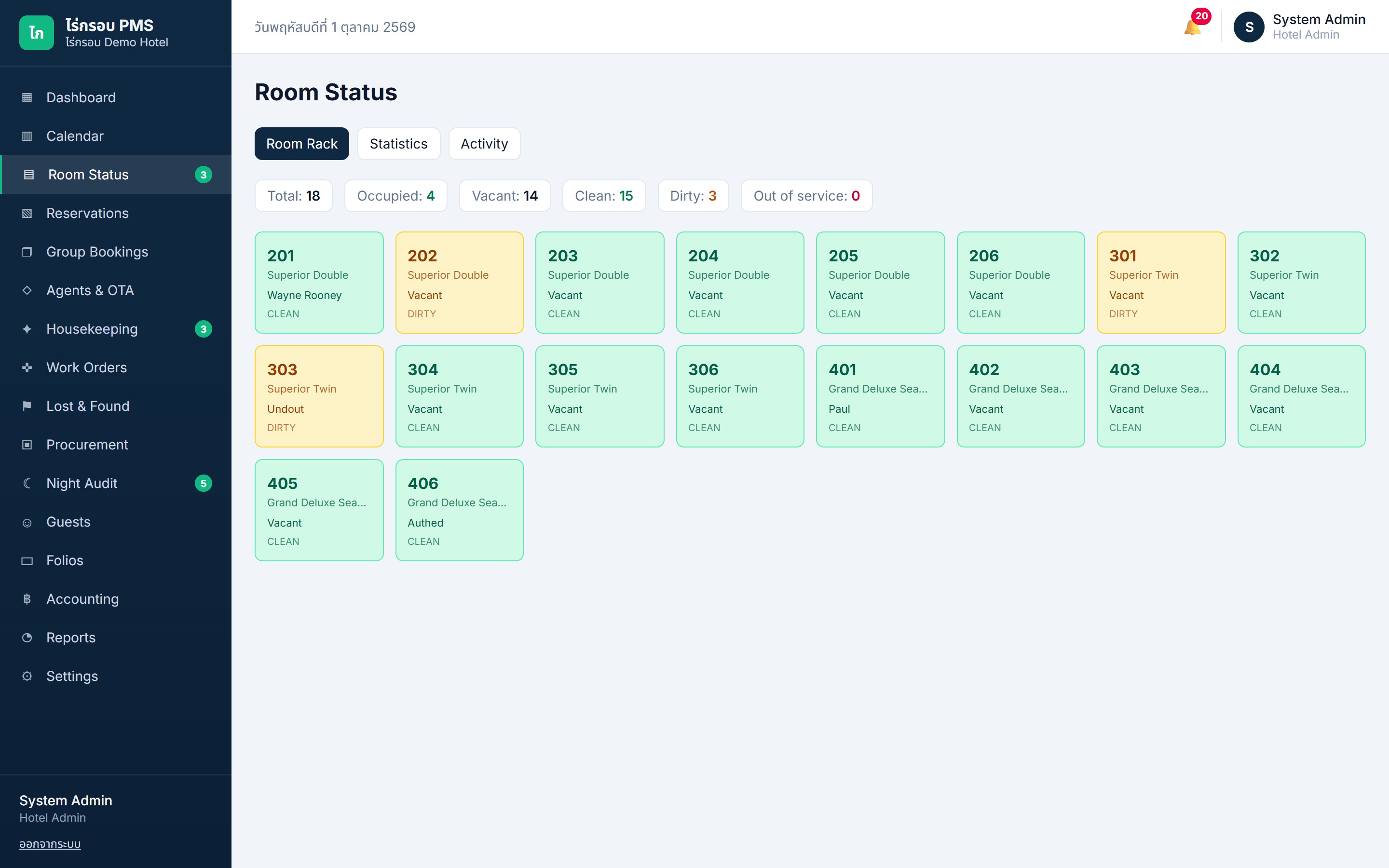Open room 201 Wayne Rooney card
This screenshot has height=868, width=1389.
tap(319, 283)
